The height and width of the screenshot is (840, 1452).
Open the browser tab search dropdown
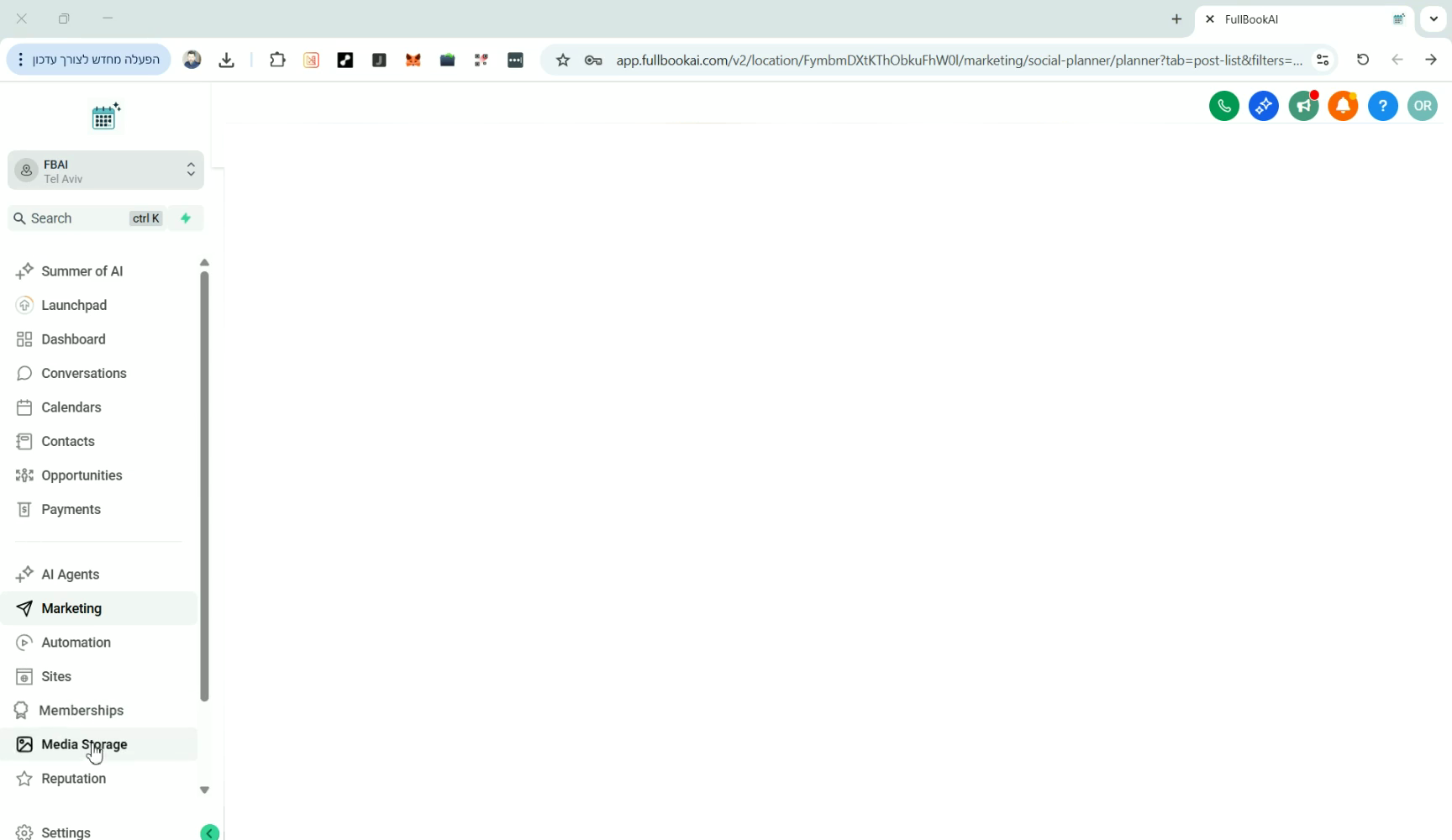point(1434,18)
